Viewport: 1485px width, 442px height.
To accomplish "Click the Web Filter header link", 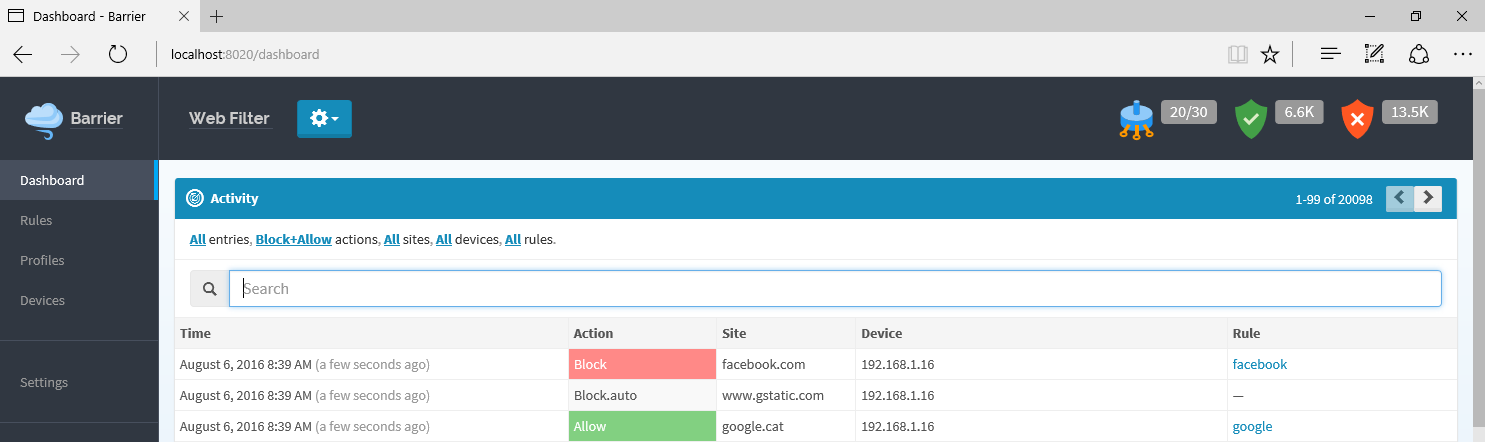I will 230,118.
